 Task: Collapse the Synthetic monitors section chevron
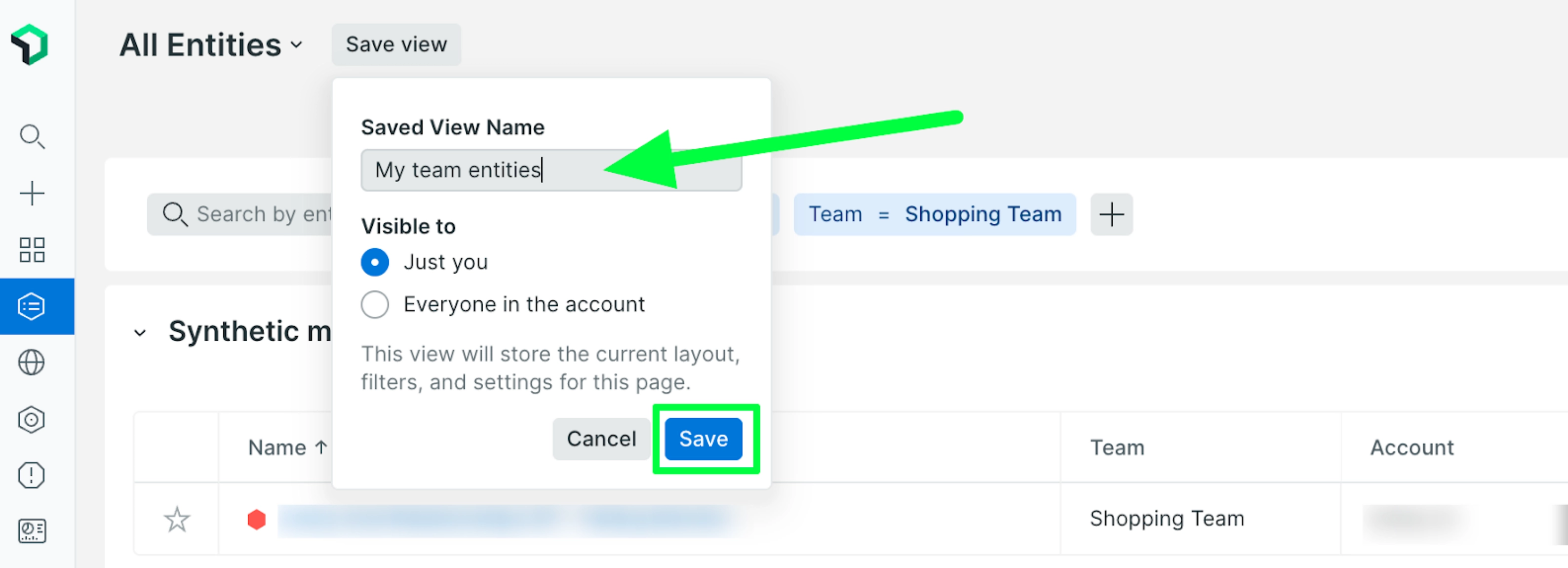141,332
